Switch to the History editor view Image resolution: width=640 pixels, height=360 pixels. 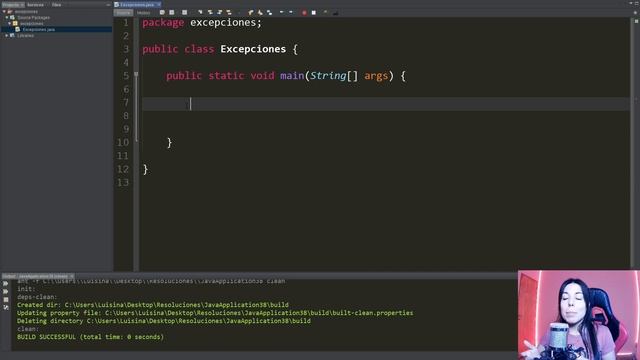coord(143,13)
